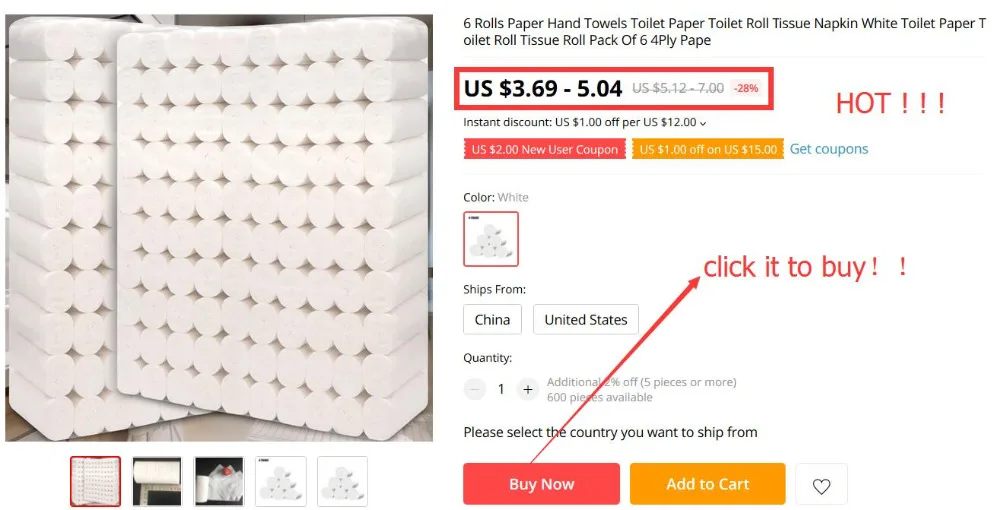Increase quantity with plus button
Screen dimensions: 1000x510
coord(527,389)
